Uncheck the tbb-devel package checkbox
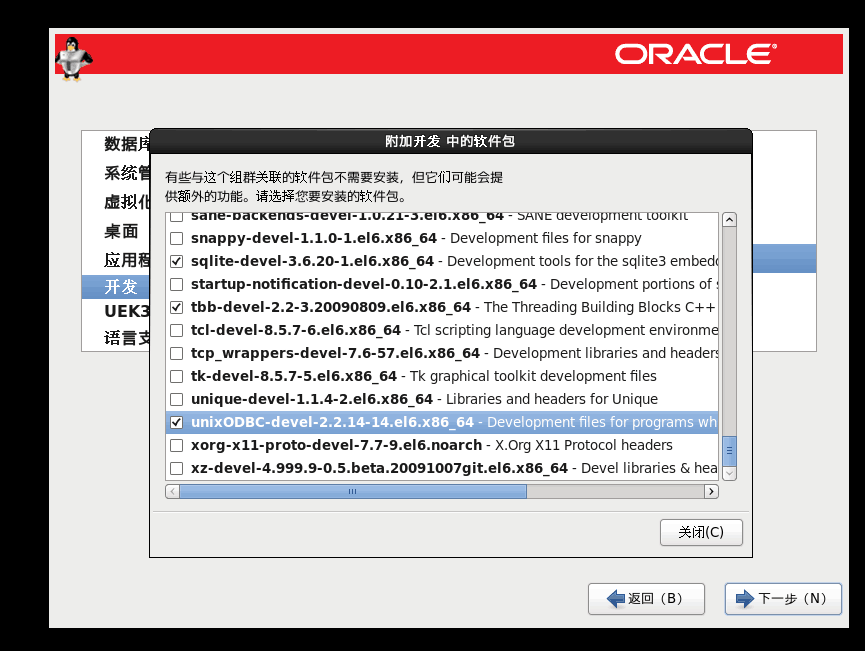This screenshot has width=865, height=651. click(x=177, y=308)
